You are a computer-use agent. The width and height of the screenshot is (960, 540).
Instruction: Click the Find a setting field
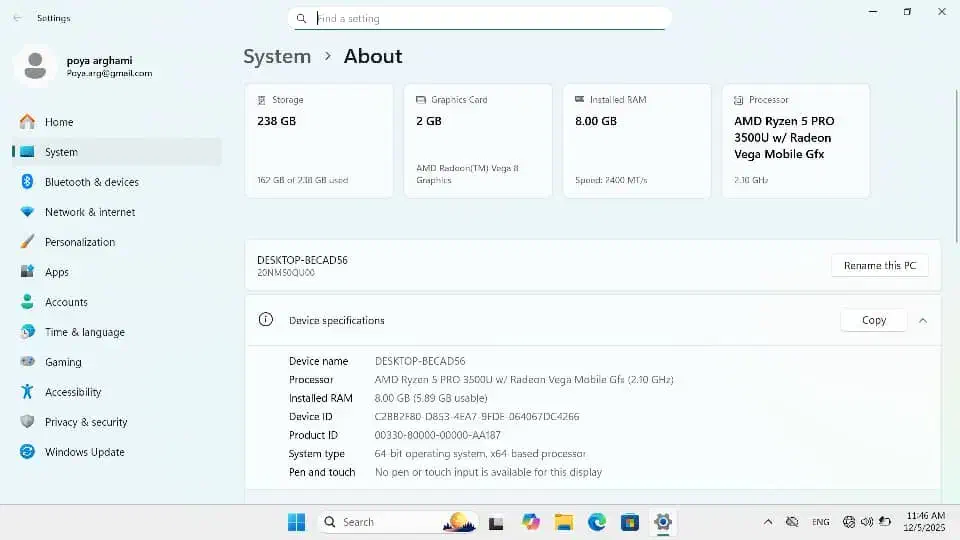pos(480,18)
